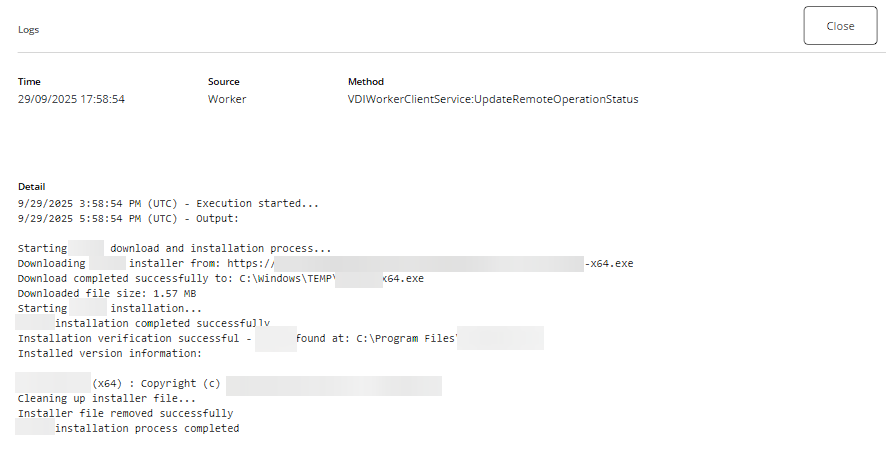This screenshot has width=886, height=451.
Task: Click the "Installer file removed successfully" line
Action: click(x=125, y=413)
